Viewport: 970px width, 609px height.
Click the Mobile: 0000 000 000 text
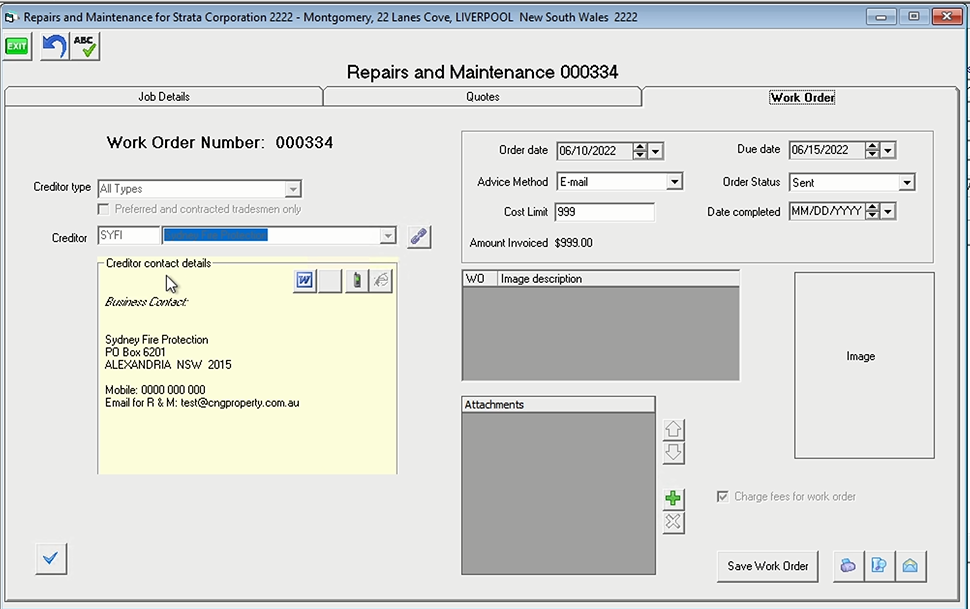(155, 390)
